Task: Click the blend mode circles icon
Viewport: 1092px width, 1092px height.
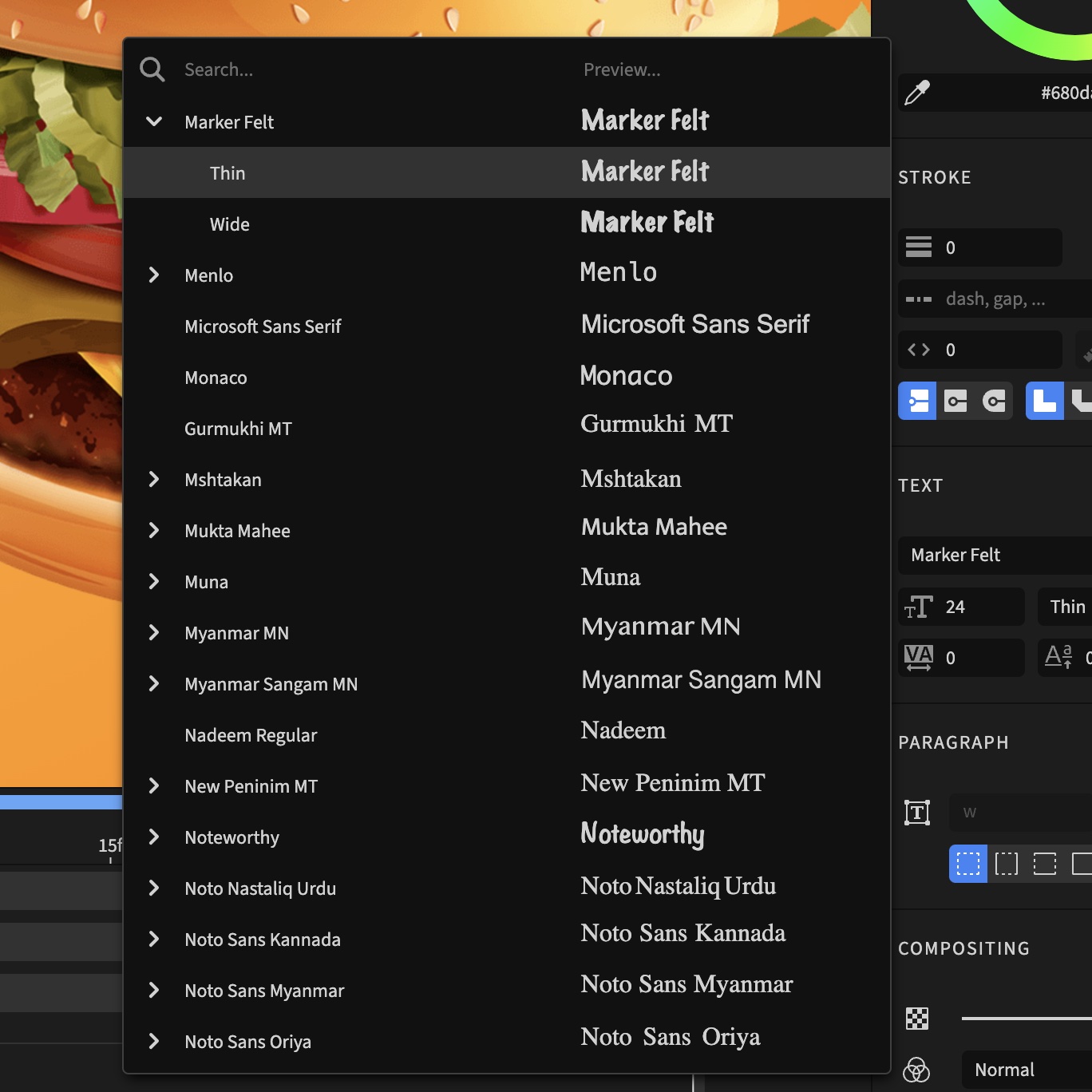Action: click(916, 1070)
